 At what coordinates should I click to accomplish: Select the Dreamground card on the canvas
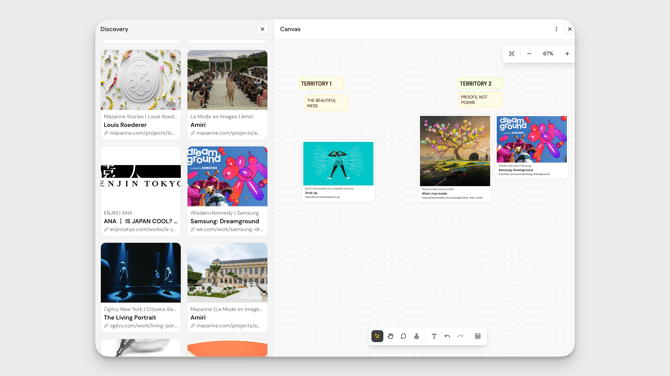pos(532,146)
